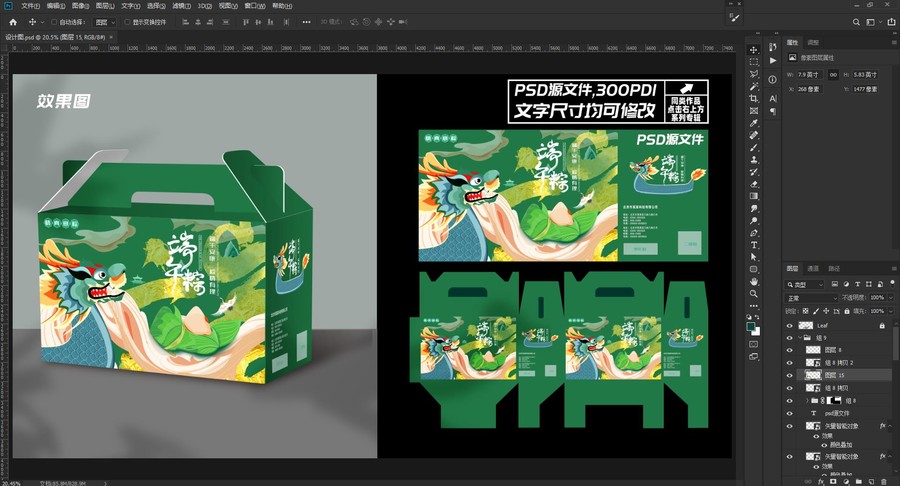900x486 pixels.
Task: Open the Actions play-button panel icon
Action: tap(773, 60)
